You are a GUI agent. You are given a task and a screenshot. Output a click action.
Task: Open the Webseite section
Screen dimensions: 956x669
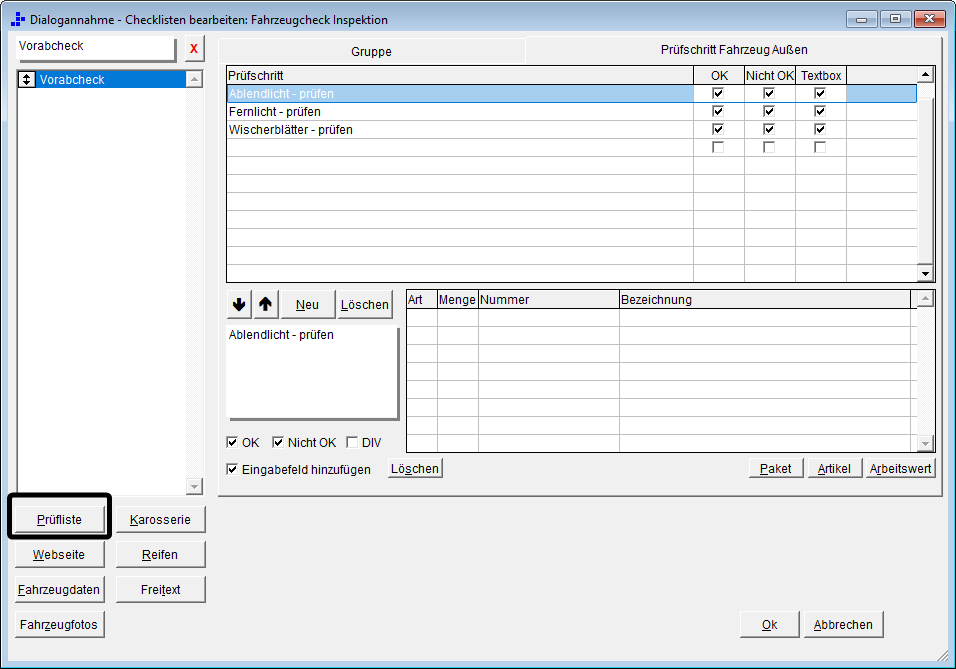click(x=59, y=554)
